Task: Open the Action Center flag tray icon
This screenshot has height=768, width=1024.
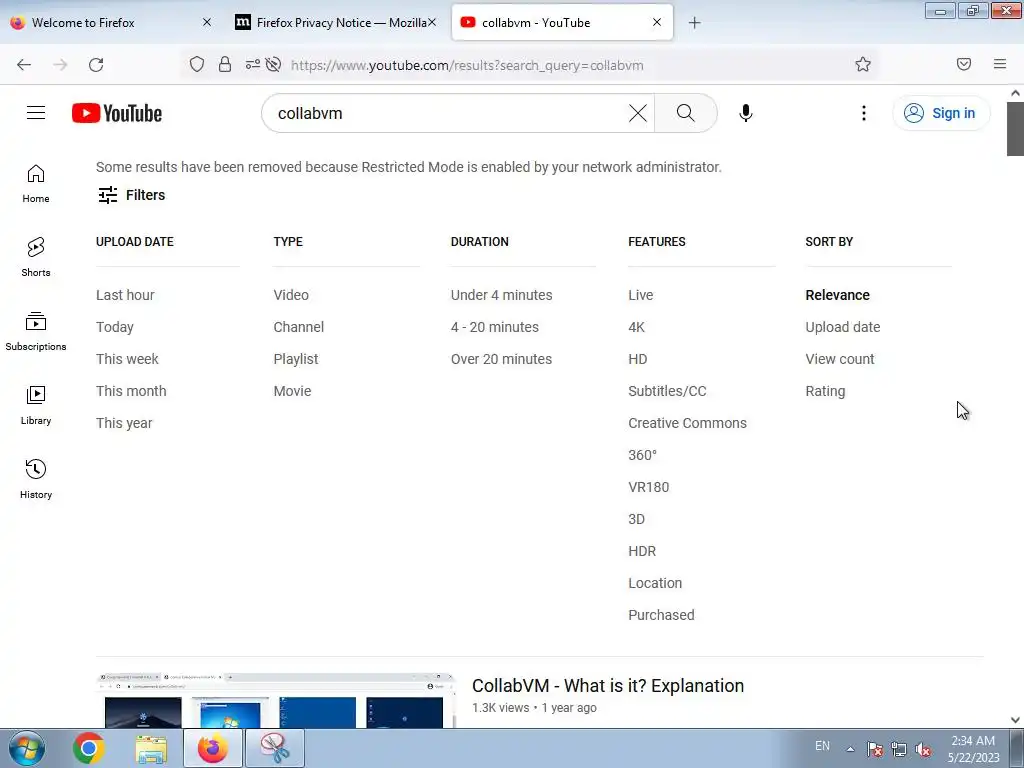Action: coord(874,749)
